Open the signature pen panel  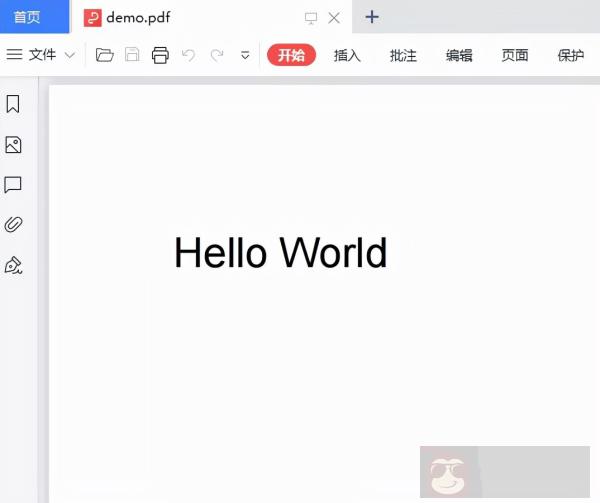(x=13, y=265)
